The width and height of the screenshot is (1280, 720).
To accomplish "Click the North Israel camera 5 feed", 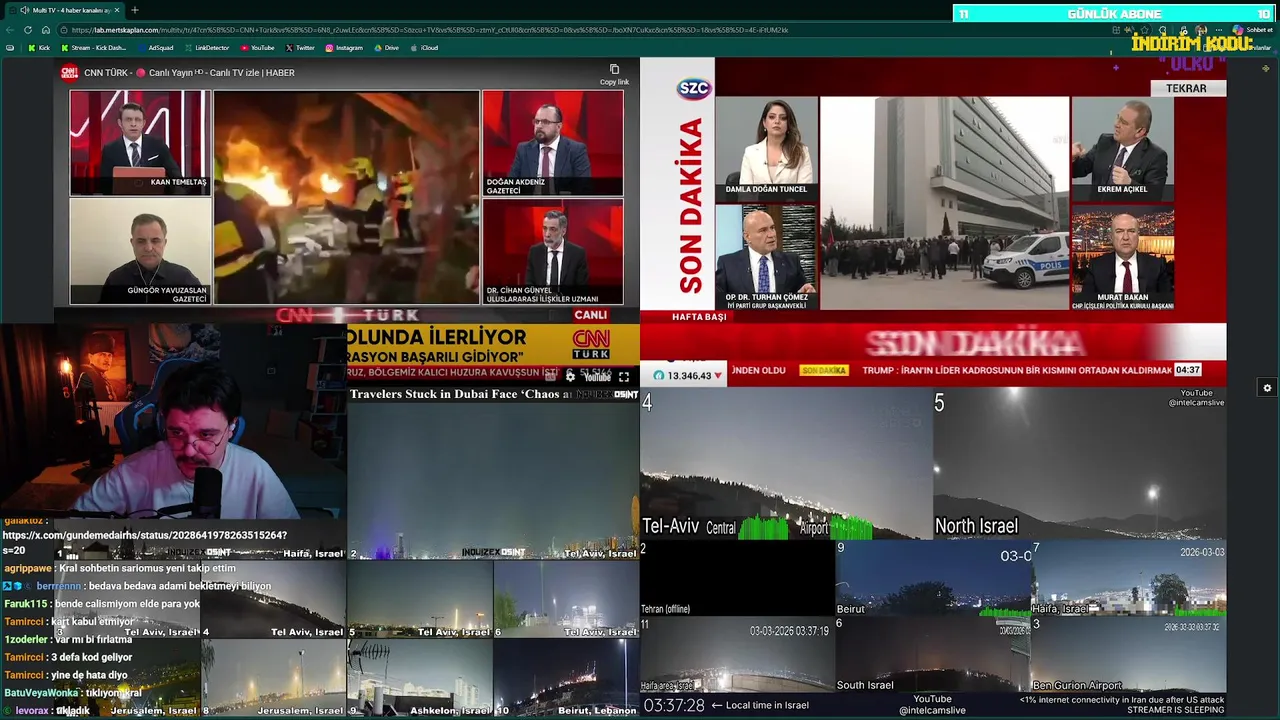I will point(1079,464).
